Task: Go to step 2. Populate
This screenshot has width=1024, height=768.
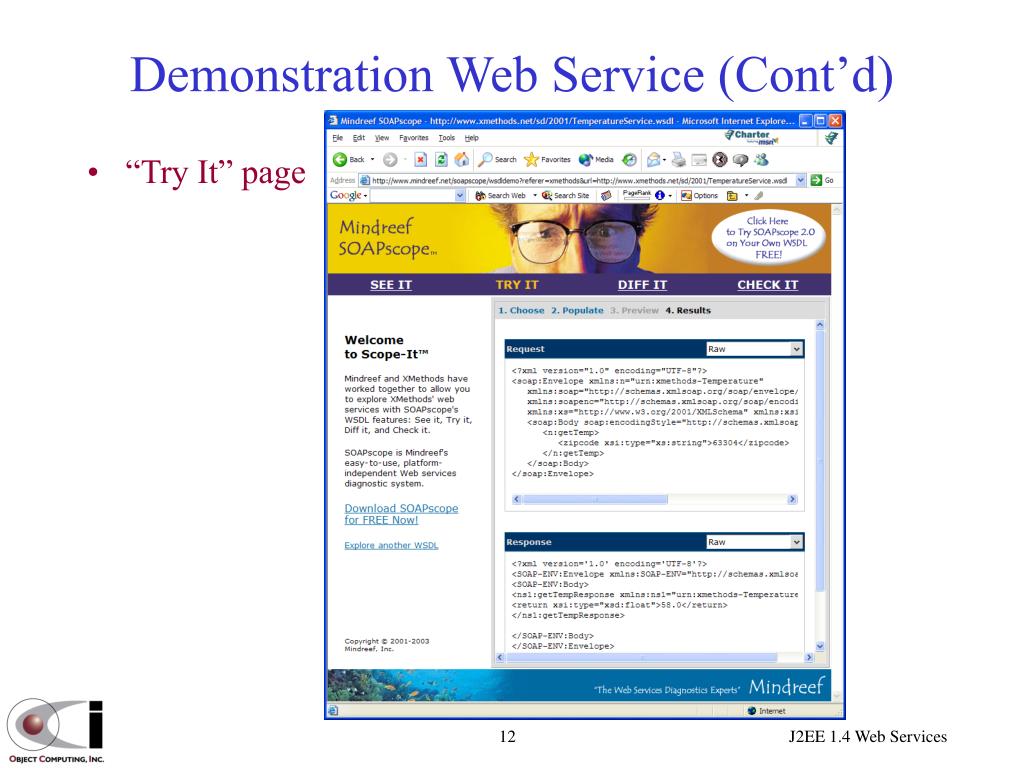Action: [577, 310]
